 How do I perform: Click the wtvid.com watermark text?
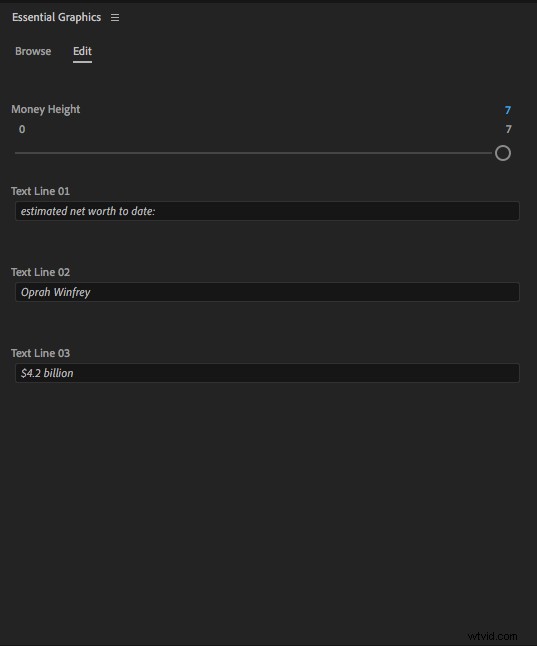492,636
